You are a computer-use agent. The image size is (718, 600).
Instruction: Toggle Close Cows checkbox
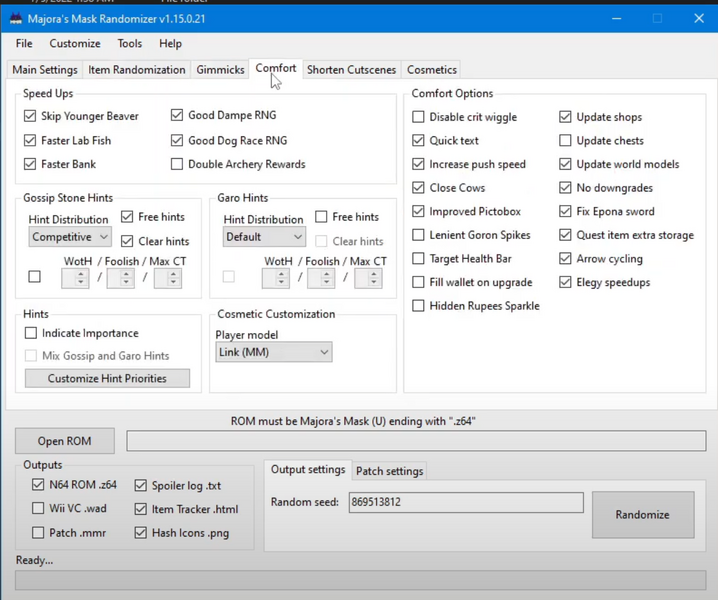coord(418,188)
